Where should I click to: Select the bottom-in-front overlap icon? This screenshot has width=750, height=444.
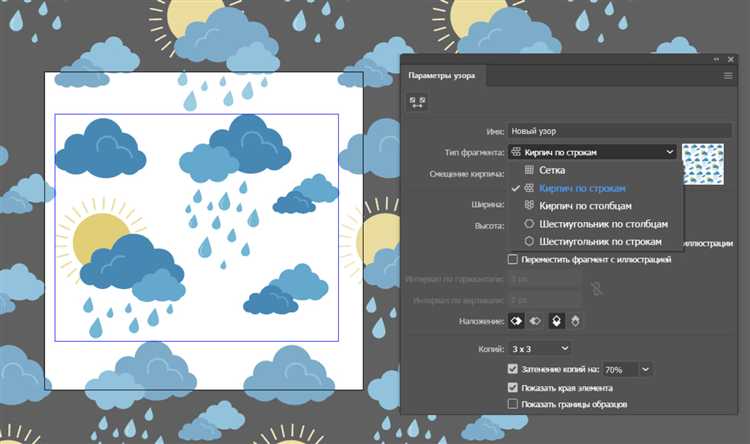tap(575, 321)
